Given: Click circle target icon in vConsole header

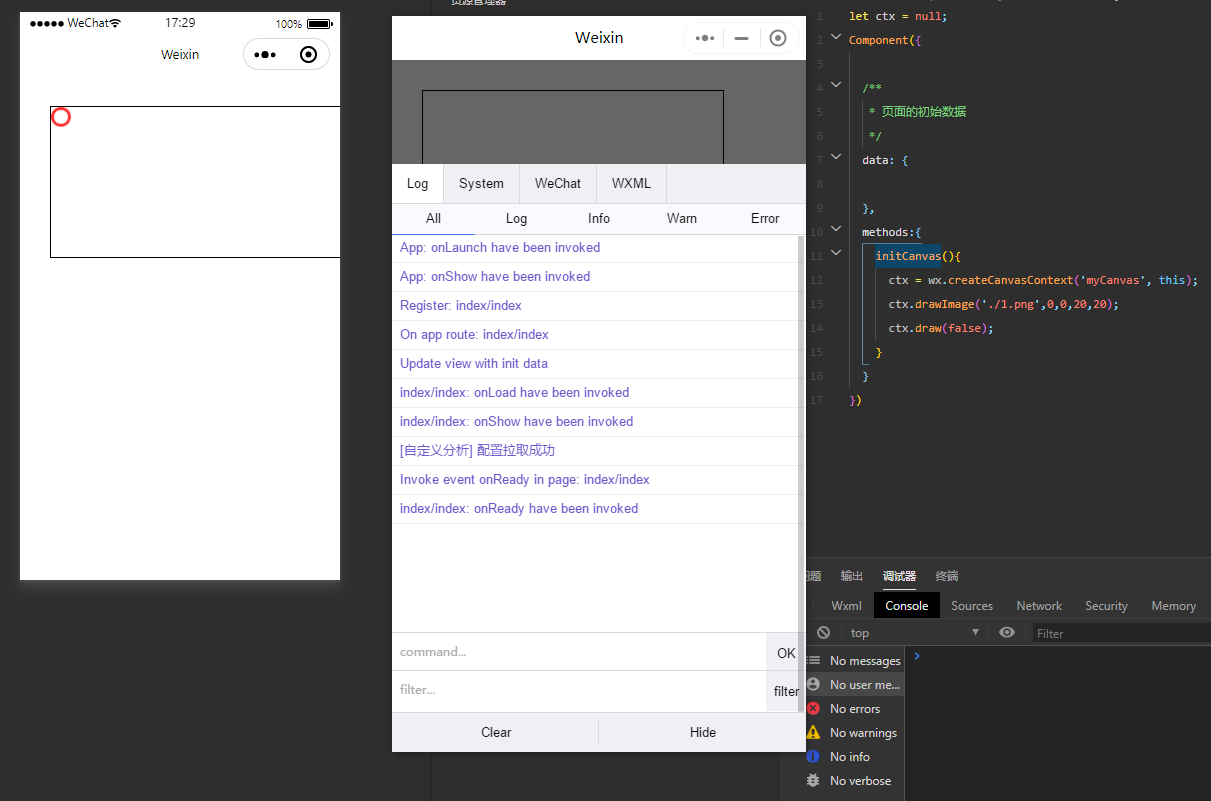Looking at the screenshot, I should coord(778,38).
